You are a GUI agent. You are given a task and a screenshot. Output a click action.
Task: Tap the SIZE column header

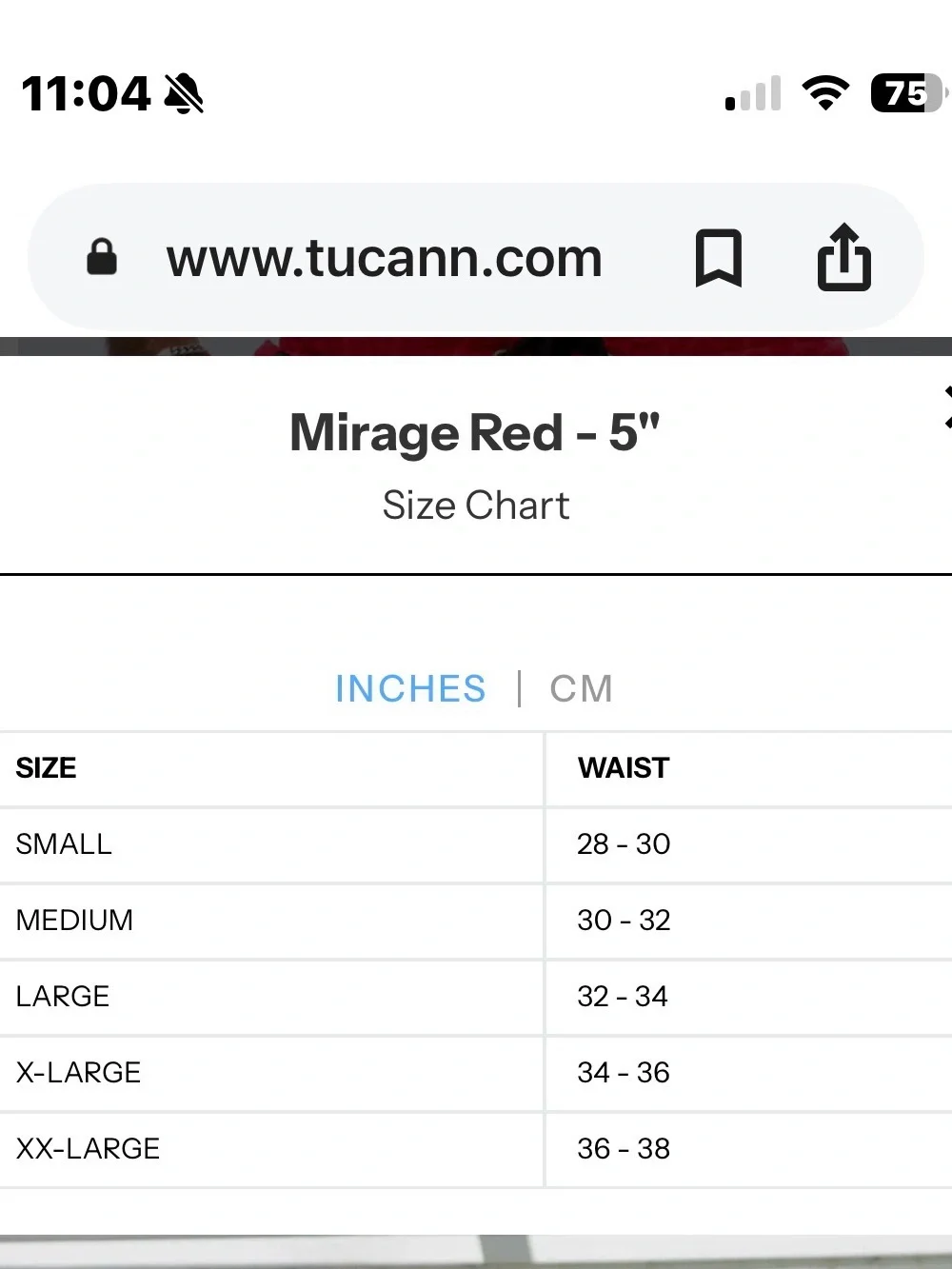coord(46,768)
